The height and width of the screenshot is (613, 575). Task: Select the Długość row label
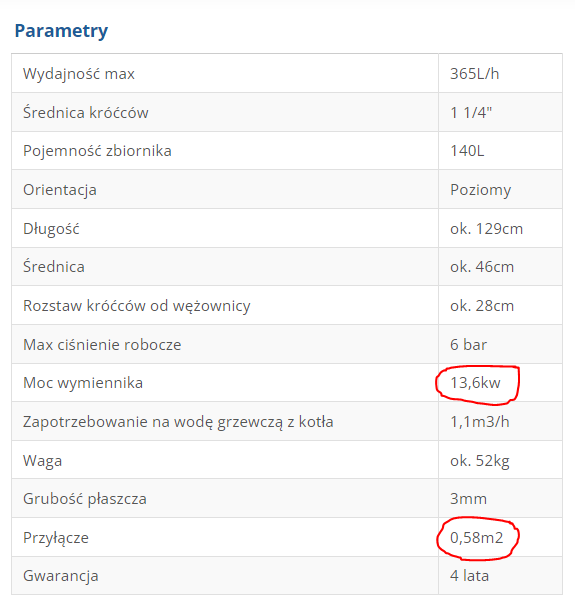(x=51, y=229)
